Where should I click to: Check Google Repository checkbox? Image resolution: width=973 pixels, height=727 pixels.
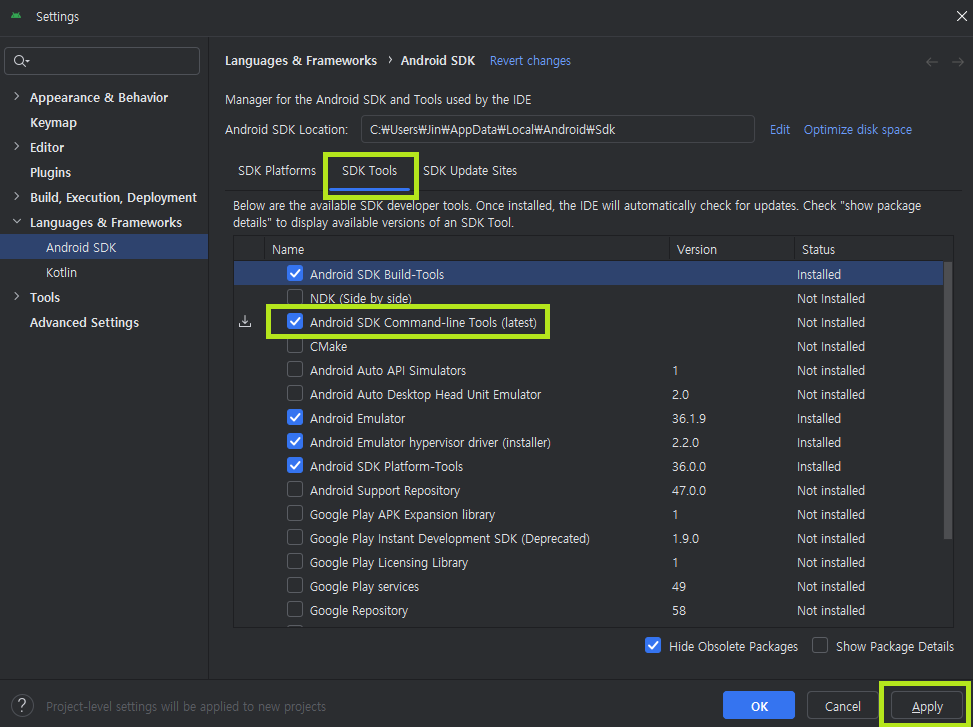tap(295, 610)
